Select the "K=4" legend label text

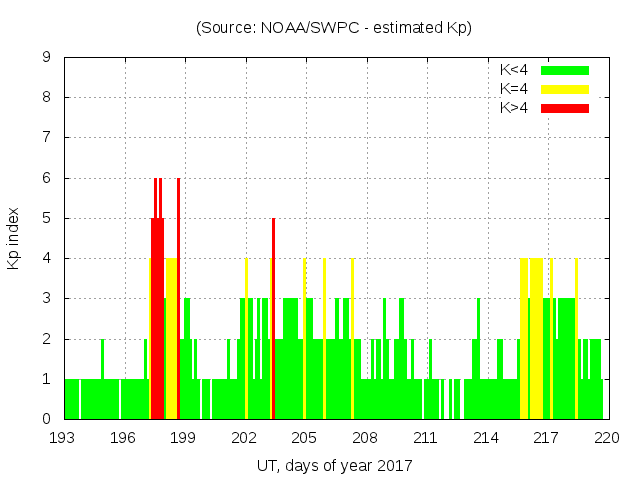516,89
